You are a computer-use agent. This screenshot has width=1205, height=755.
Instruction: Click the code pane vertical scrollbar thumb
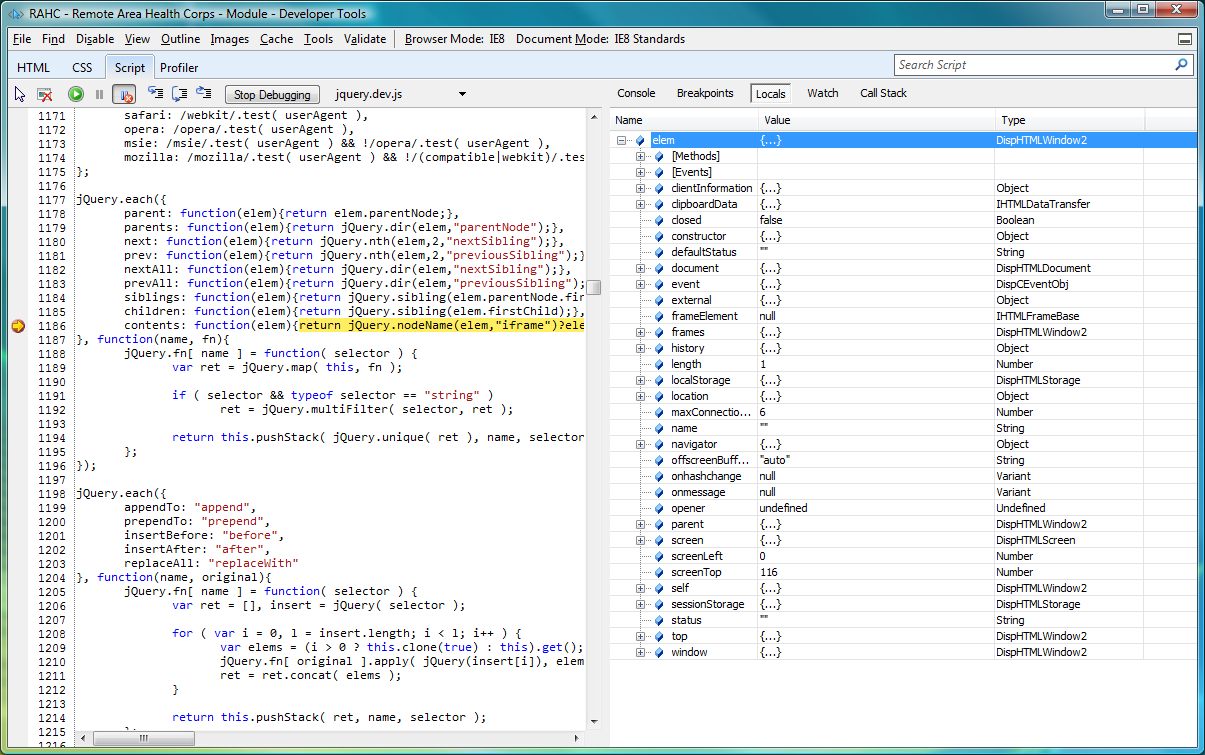(594, 288)
